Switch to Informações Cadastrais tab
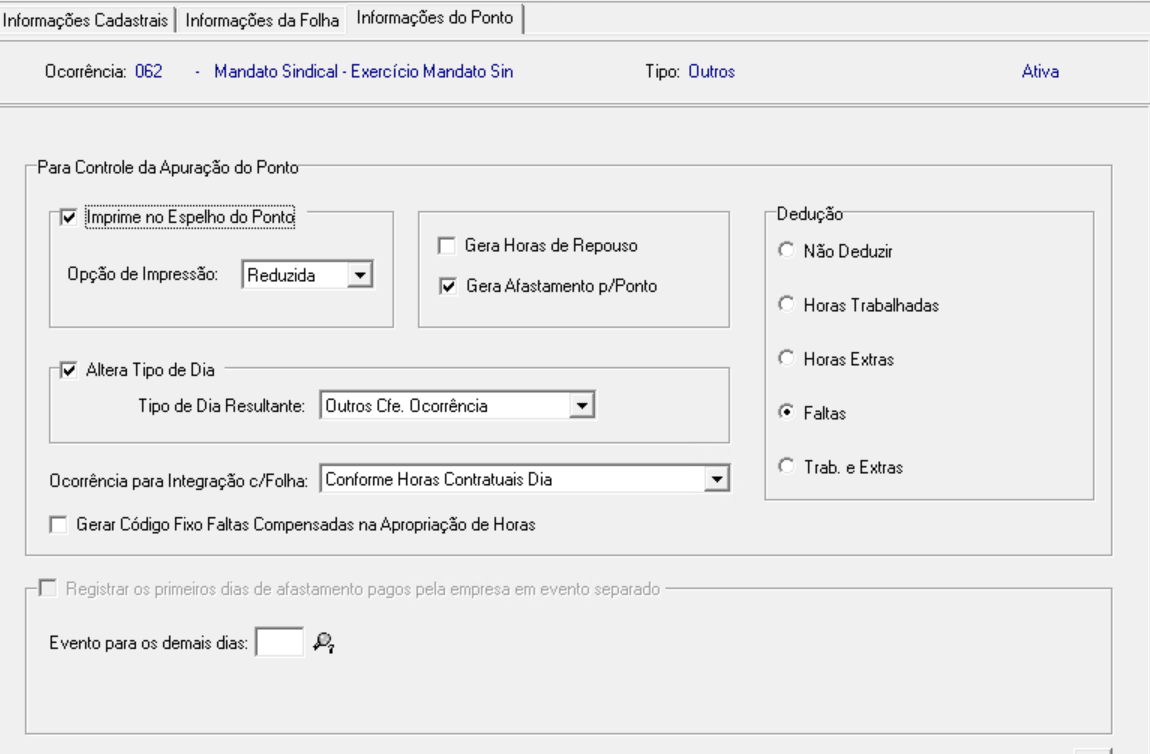 click(x=88, y=20)
